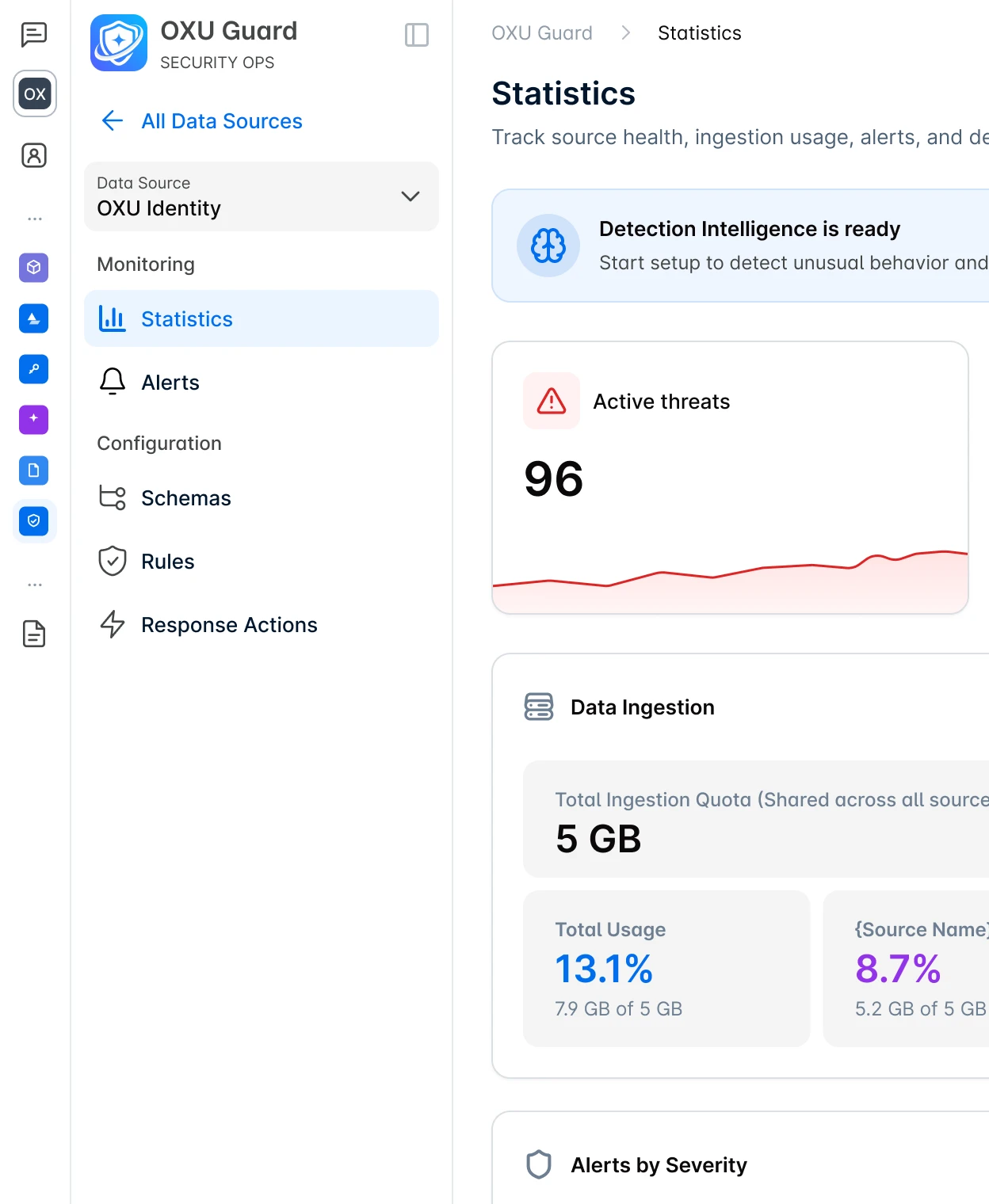989x1204 pixels.
Task: Click the "7.9 GB of 5 GB" text
Action: [619, 1009]
